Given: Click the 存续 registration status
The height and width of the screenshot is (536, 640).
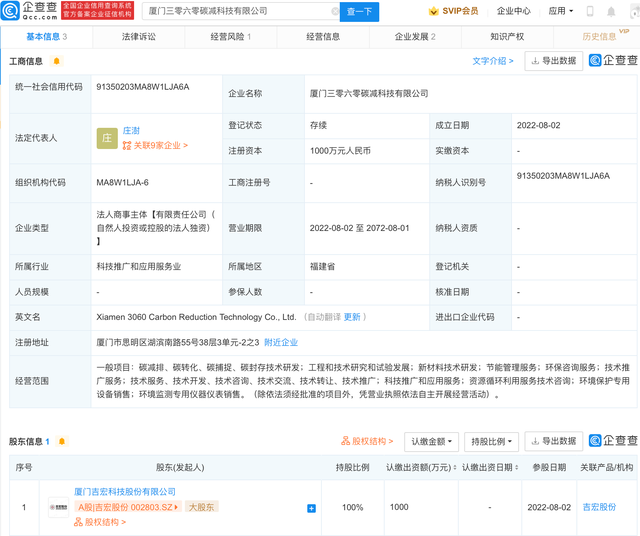Looking at the screenshot, I should click(x=318, y=125).
